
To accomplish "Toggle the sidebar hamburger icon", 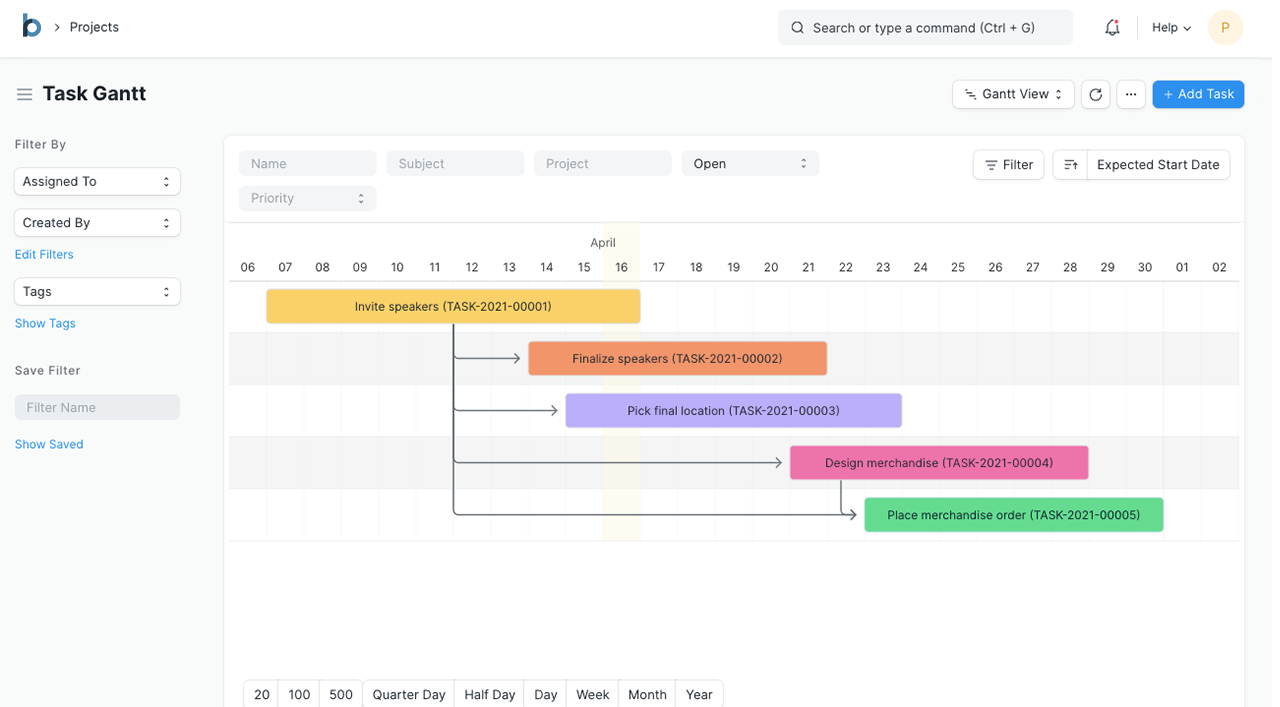I will click(x=24, y=94).
